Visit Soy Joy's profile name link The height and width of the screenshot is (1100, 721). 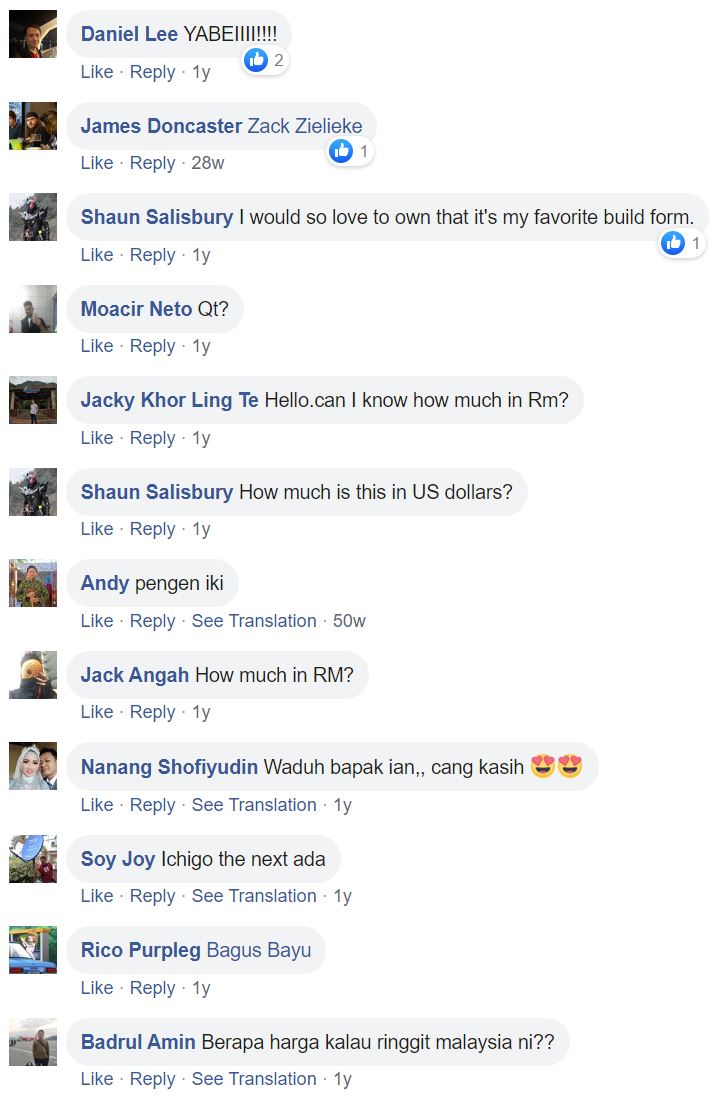pyautogui.click(x=118, y=859)
